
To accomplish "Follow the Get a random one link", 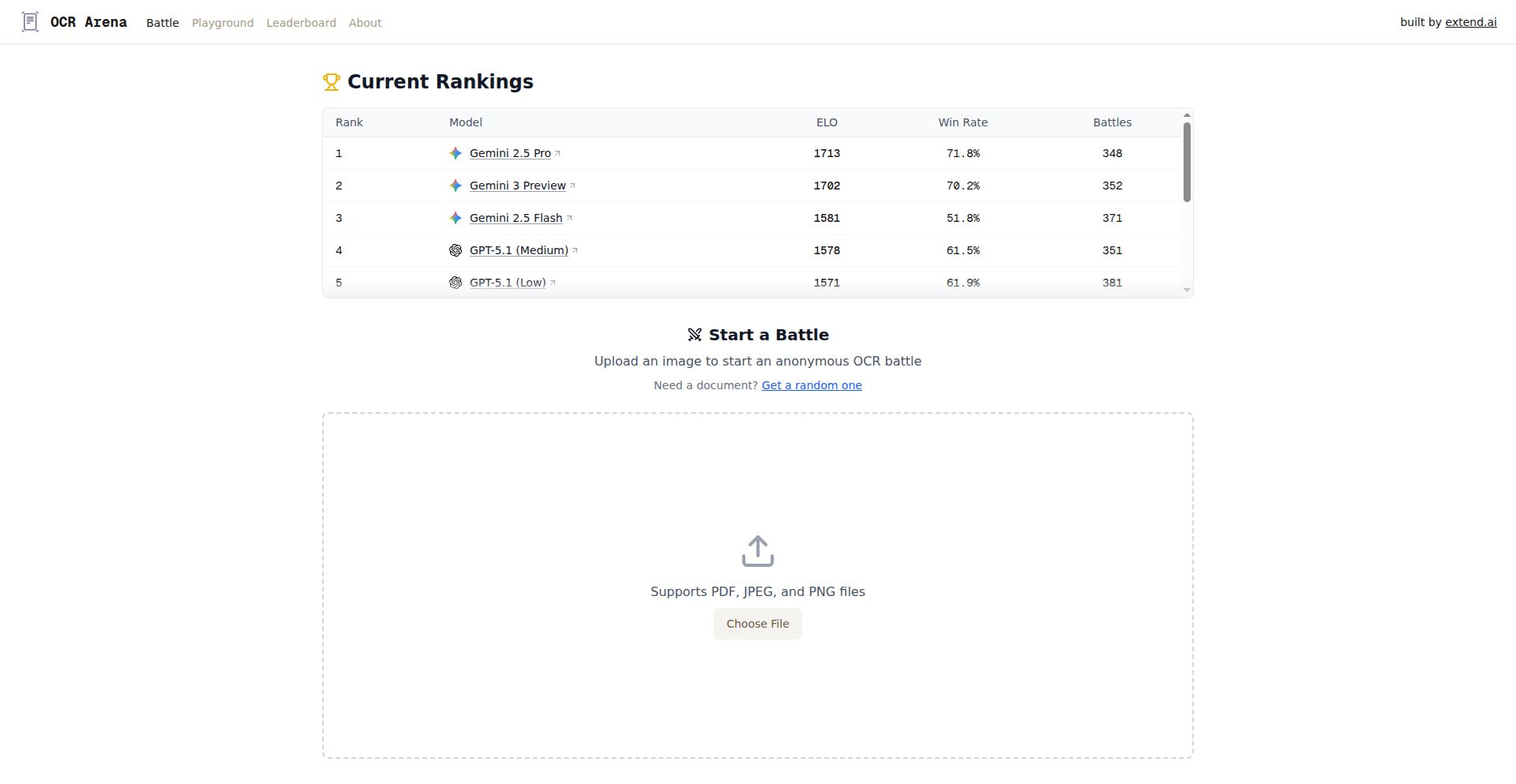I will point(812,385).
